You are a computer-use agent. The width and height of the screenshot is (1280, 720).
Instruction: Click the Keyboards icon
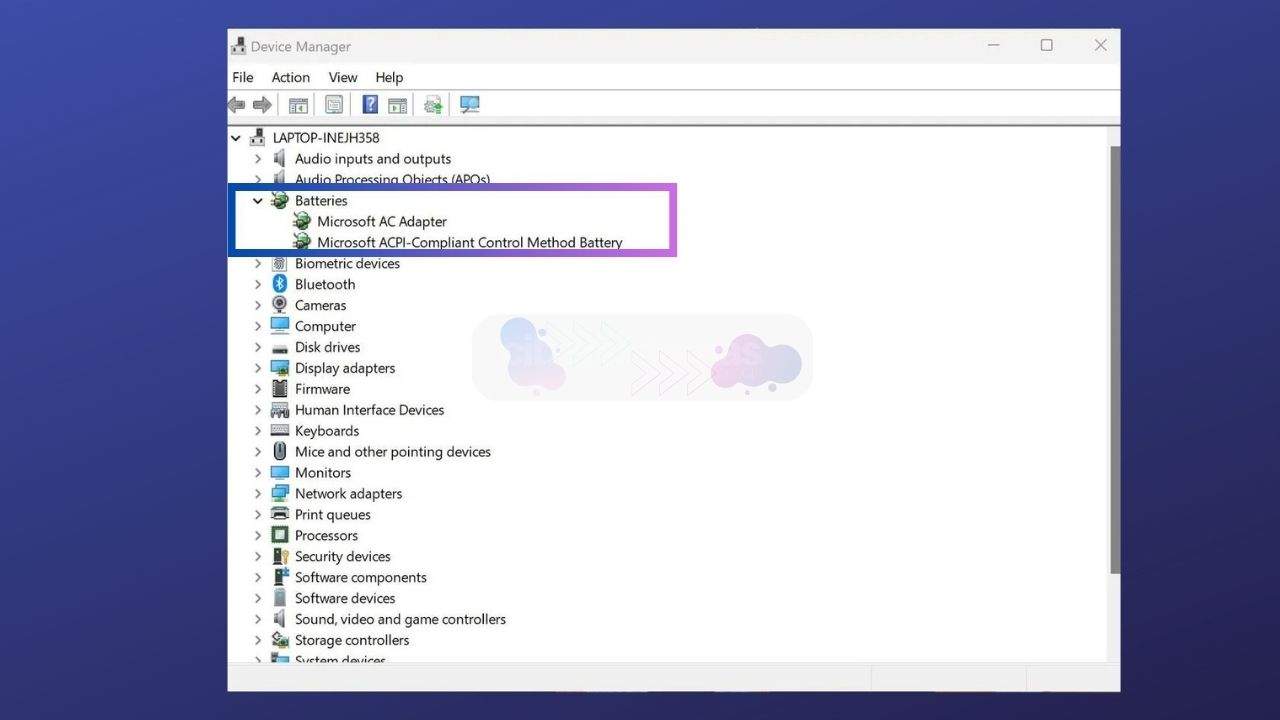[280, 431]
